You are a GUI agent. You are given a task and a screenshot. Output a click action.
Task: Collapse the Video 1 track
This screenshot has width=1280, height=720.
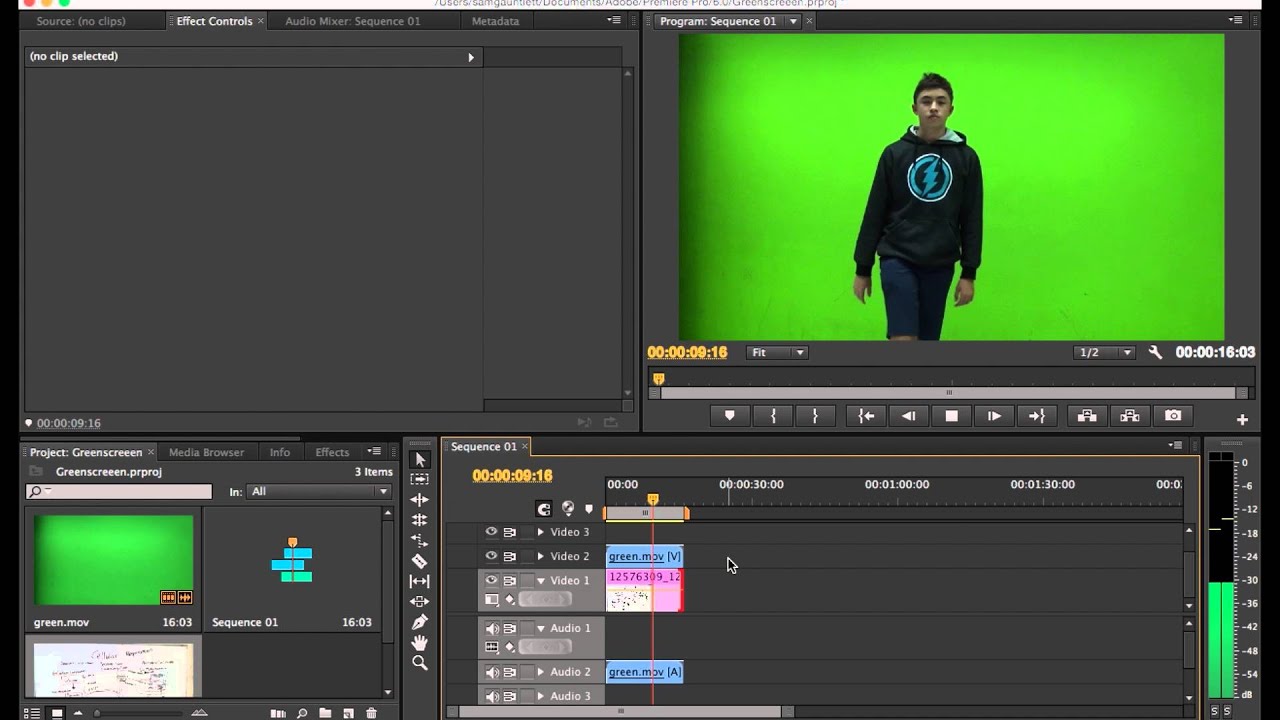pyautogui.click(x=541, y=580)
